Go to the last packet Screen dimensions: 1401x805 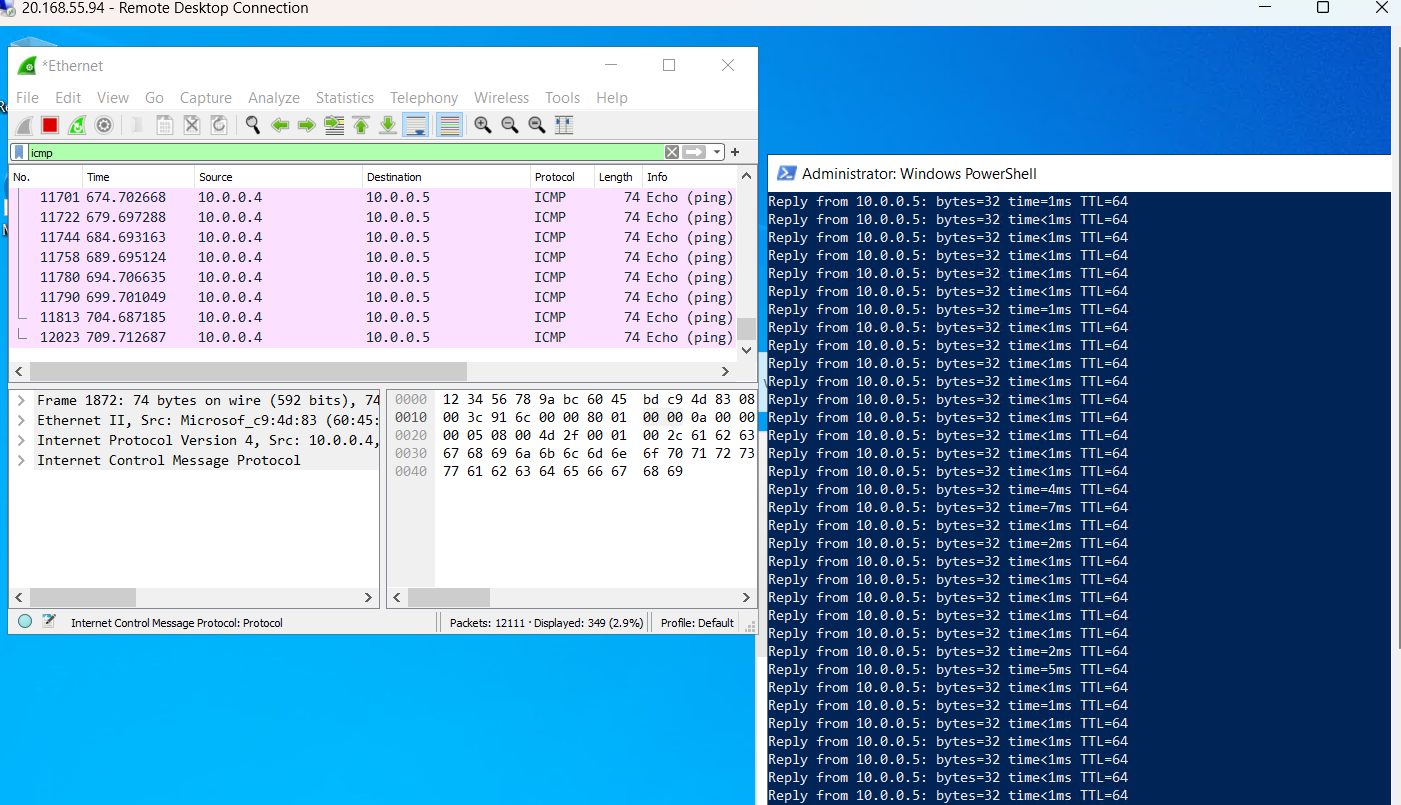[387, 125]
